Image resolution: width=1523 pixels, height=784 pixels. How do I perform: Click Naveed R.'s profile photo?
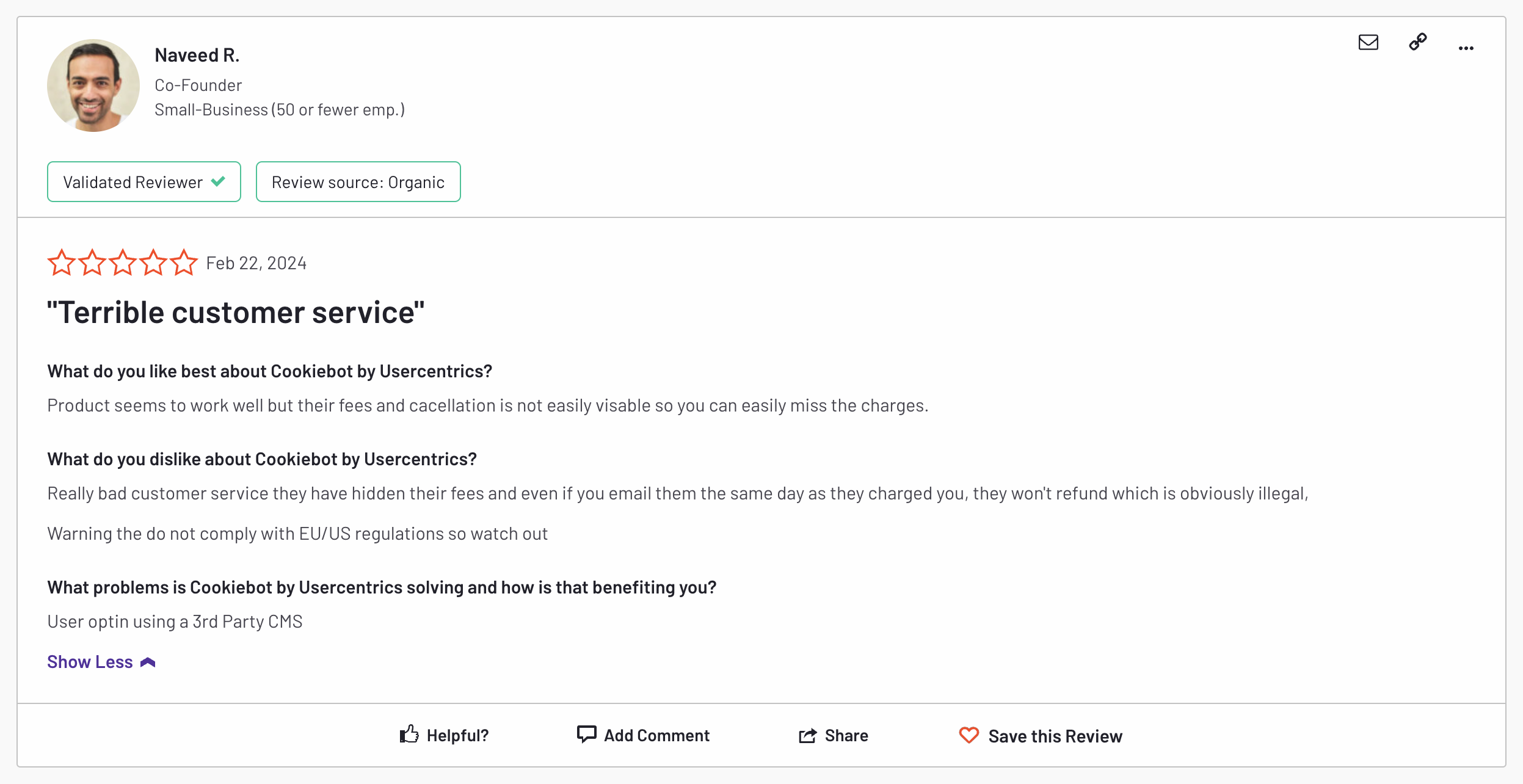[93, 85]
